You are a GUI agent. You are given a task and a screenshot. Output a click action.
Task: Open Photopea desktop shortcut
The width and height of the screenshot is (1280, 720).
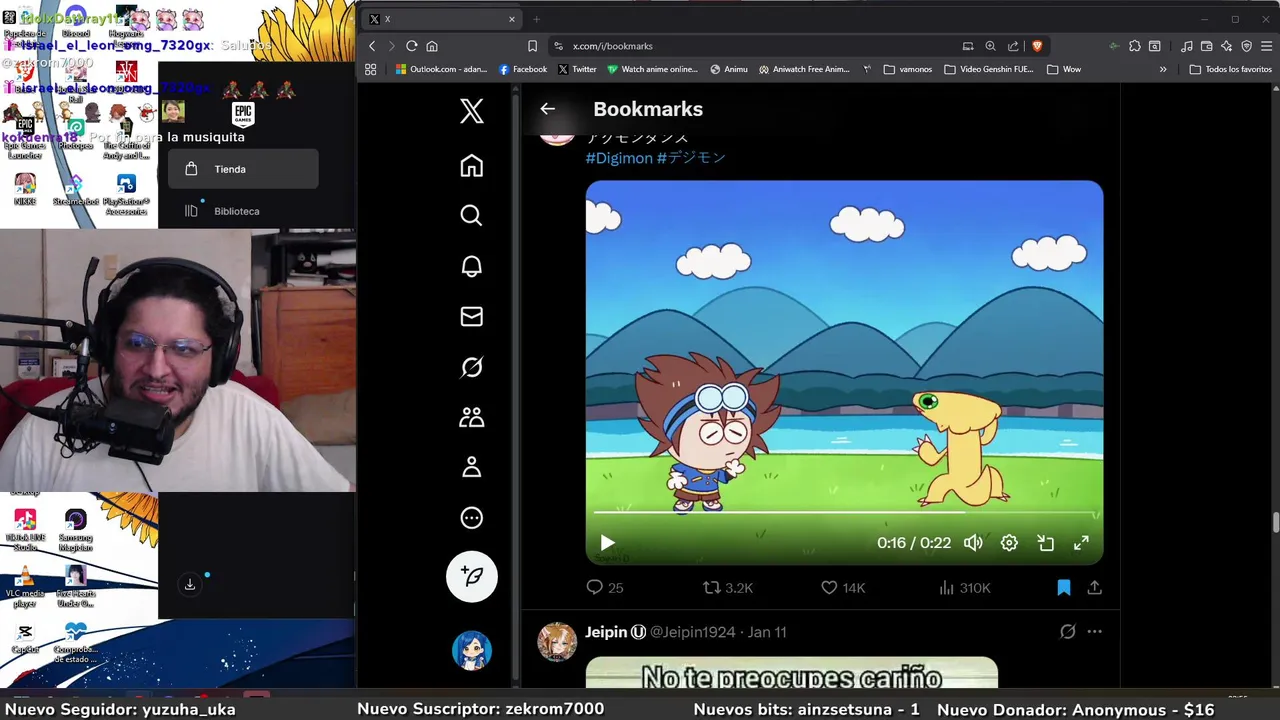pyautogui.click(x=76, y=135)
